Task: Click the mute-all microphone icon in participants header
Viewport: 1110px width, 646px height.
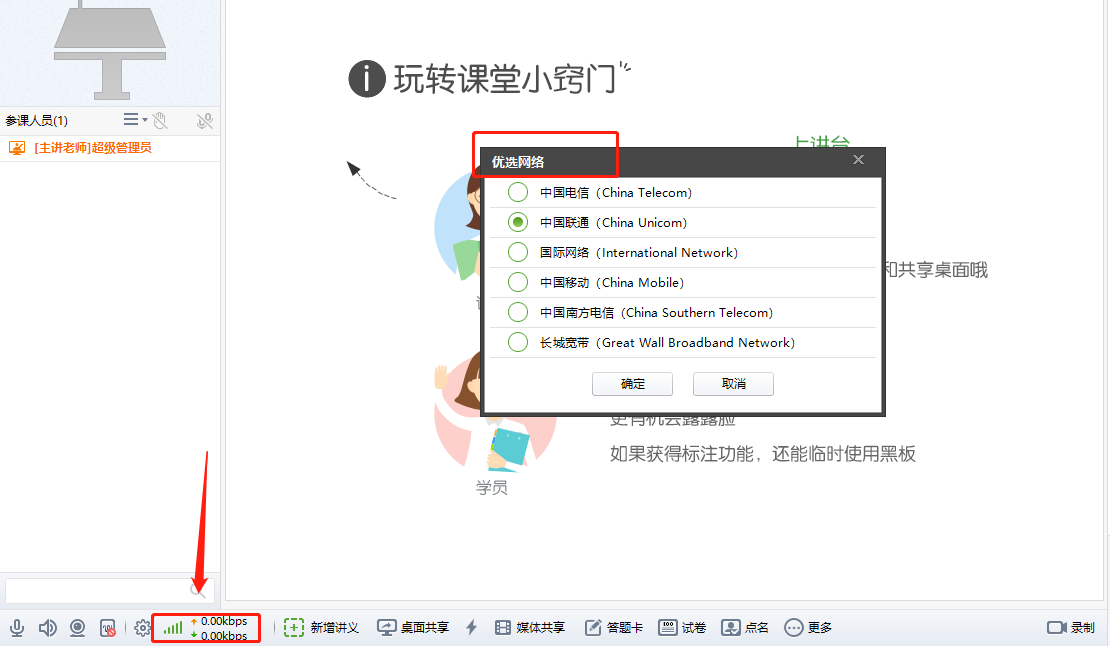Action: pyautogui.click(x=205, y=121)
